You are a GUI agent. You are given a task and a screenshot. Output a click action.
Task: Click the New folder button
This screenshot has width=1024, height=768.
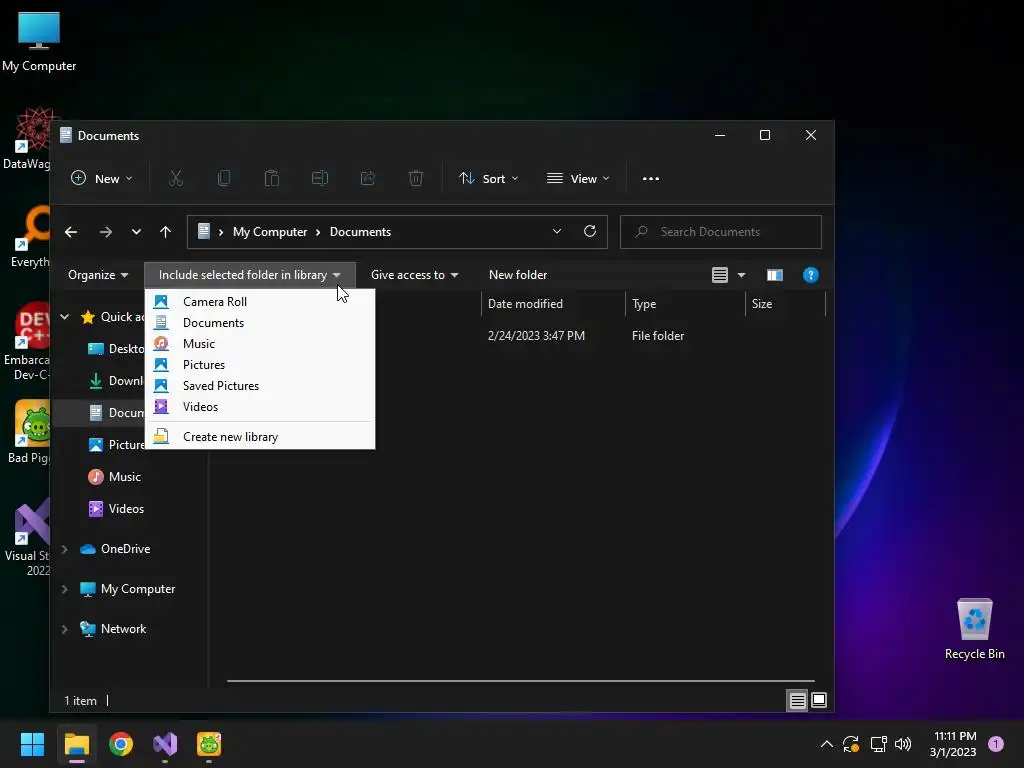point(518,275)
